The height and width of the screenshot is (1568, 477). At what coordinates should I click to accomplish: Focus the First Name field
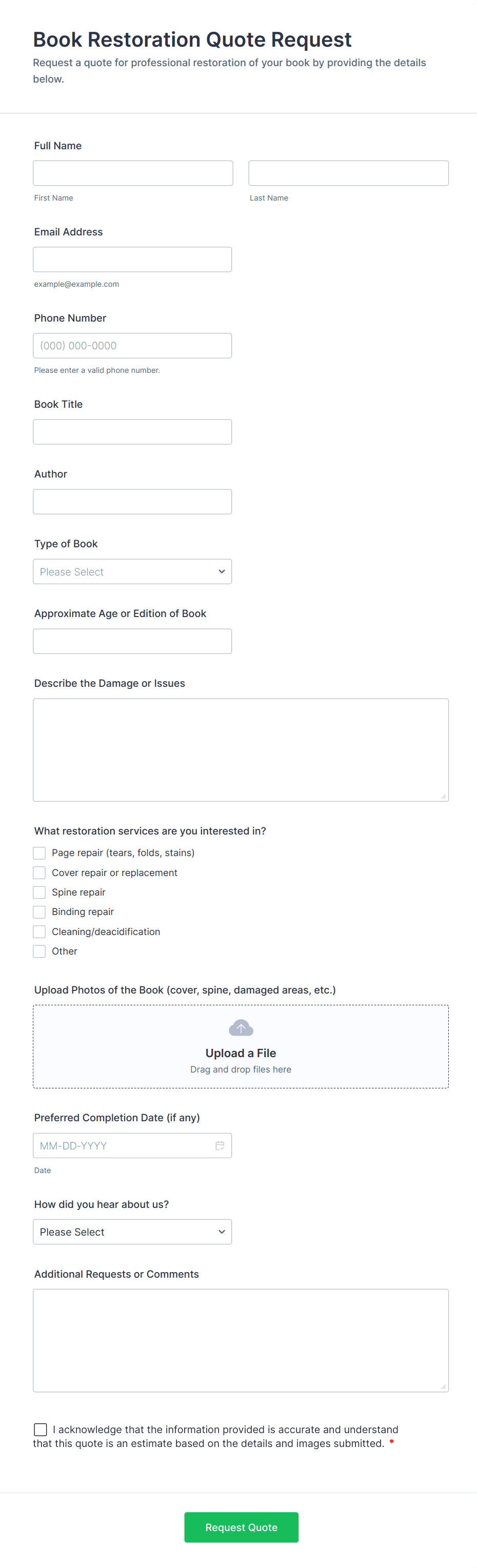(133, 173)
